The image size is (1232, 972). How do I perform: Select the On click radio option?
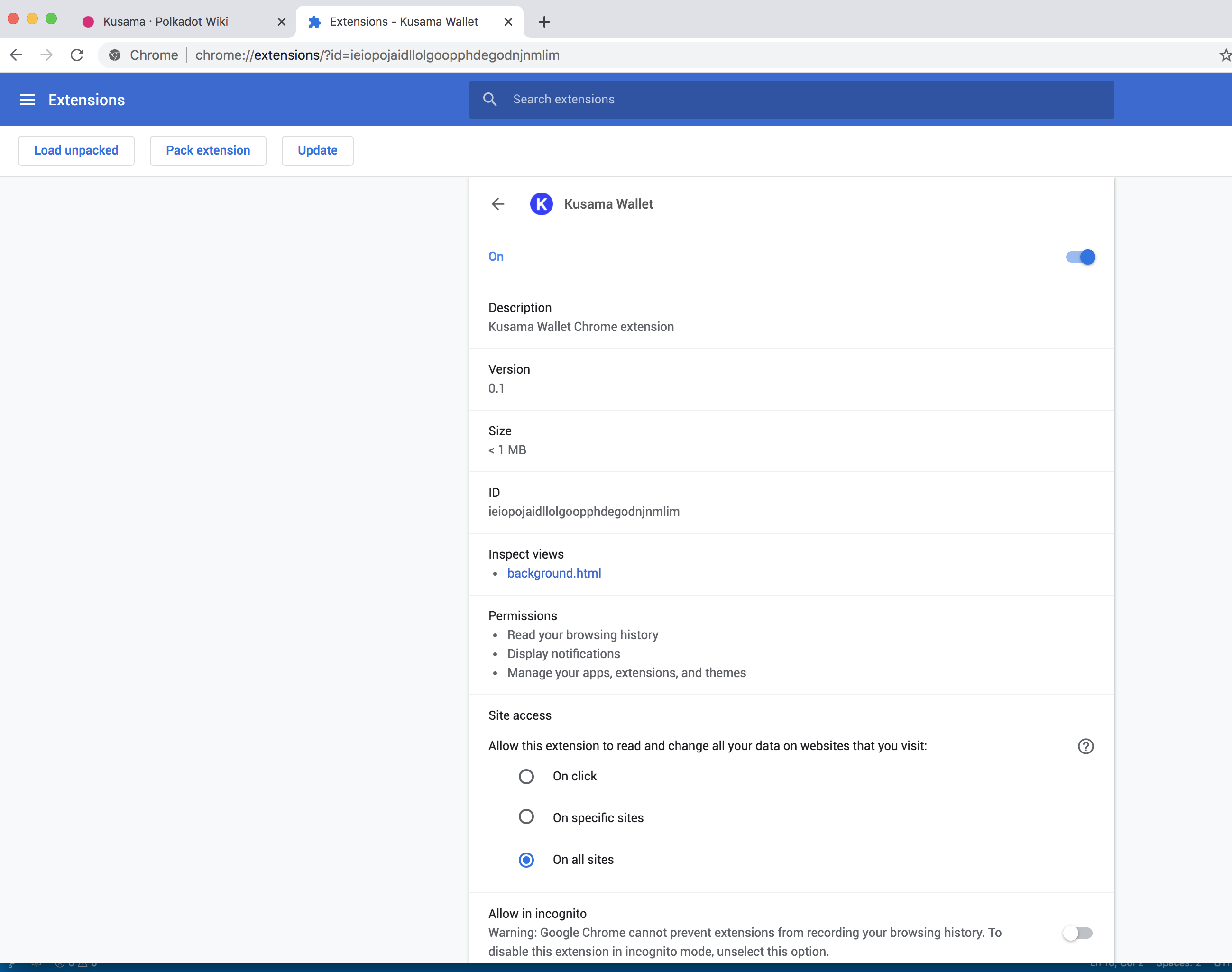tap(526, 776)
